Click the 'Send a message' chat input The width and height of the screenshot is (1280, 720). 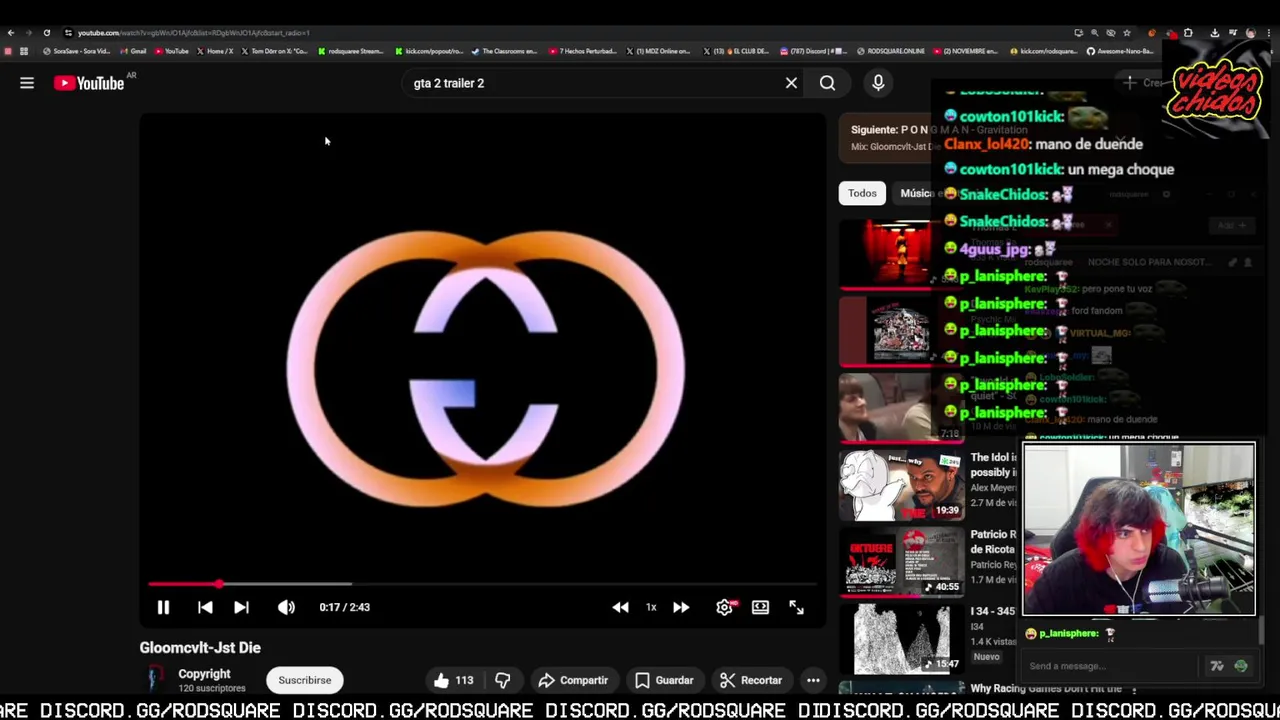[x=1110, y=666]
